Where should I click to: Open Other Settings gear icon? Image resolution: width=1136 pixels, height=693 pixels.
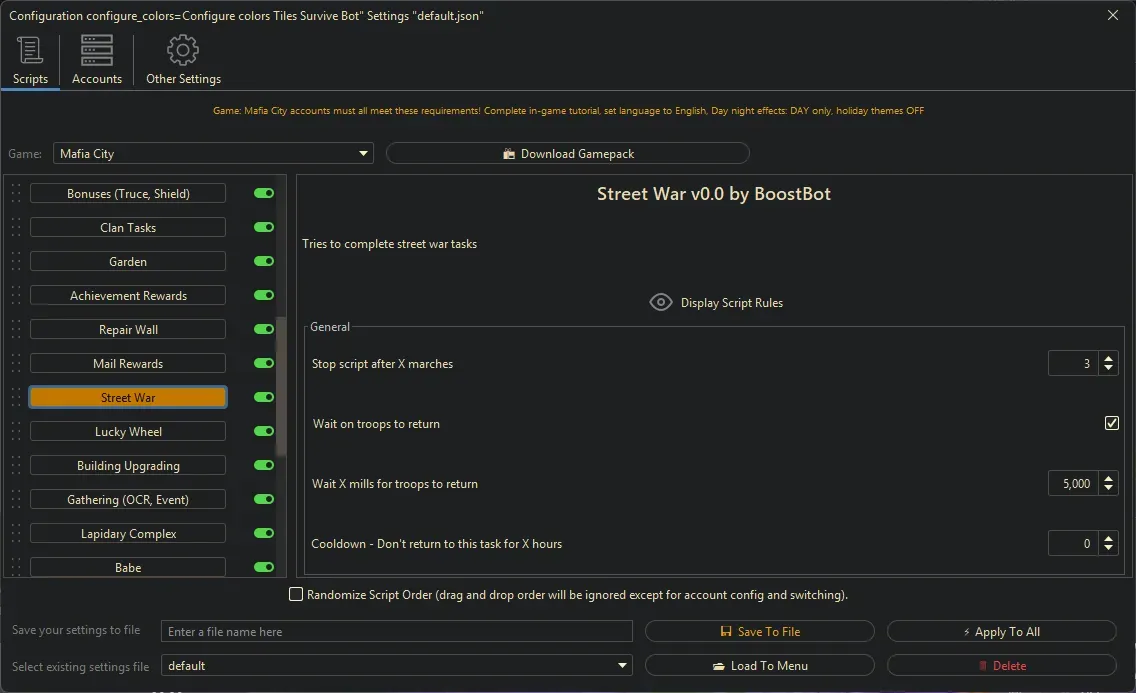183,50
